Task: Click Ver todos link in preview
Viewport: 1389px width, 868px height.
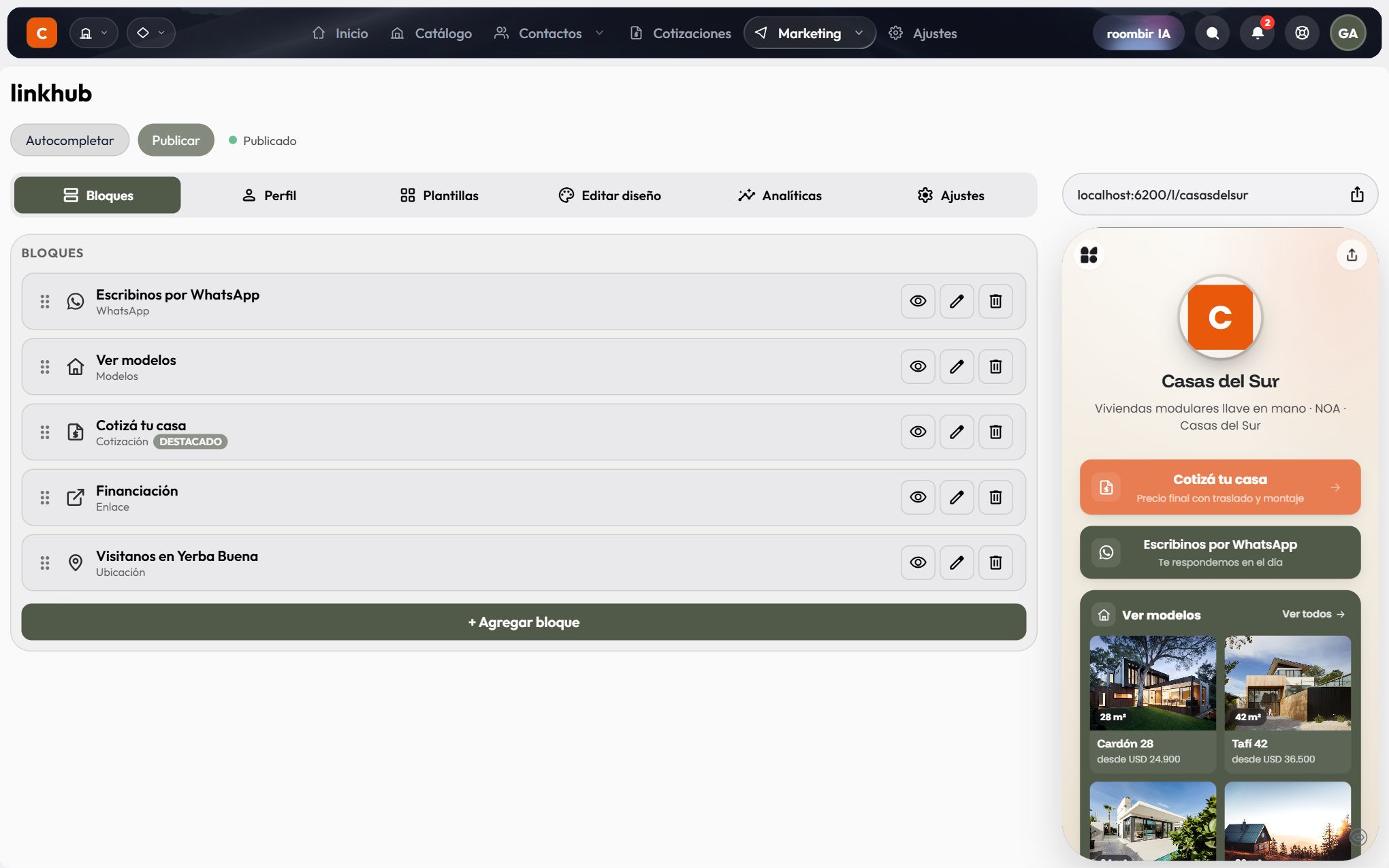Action: [1313, 614]
